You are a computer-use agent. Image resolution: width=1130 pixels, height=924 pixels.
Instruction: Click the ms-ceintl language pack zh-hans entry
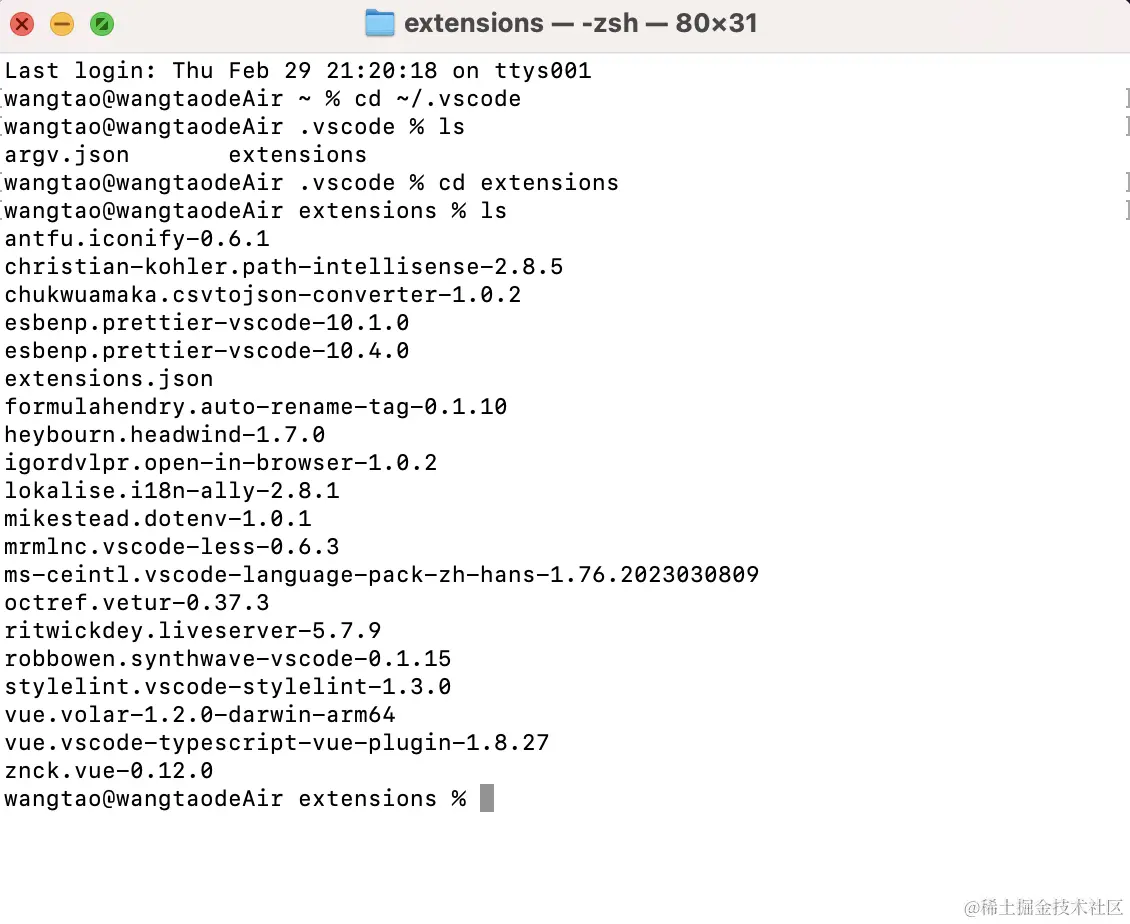[382, 574]
